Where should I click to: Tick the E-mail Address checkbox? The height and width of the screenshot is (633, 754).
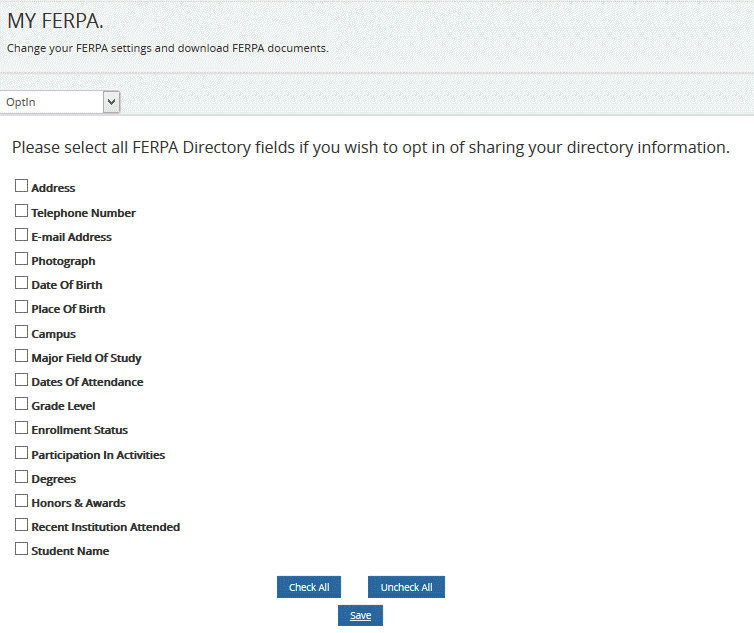[21, 235]
